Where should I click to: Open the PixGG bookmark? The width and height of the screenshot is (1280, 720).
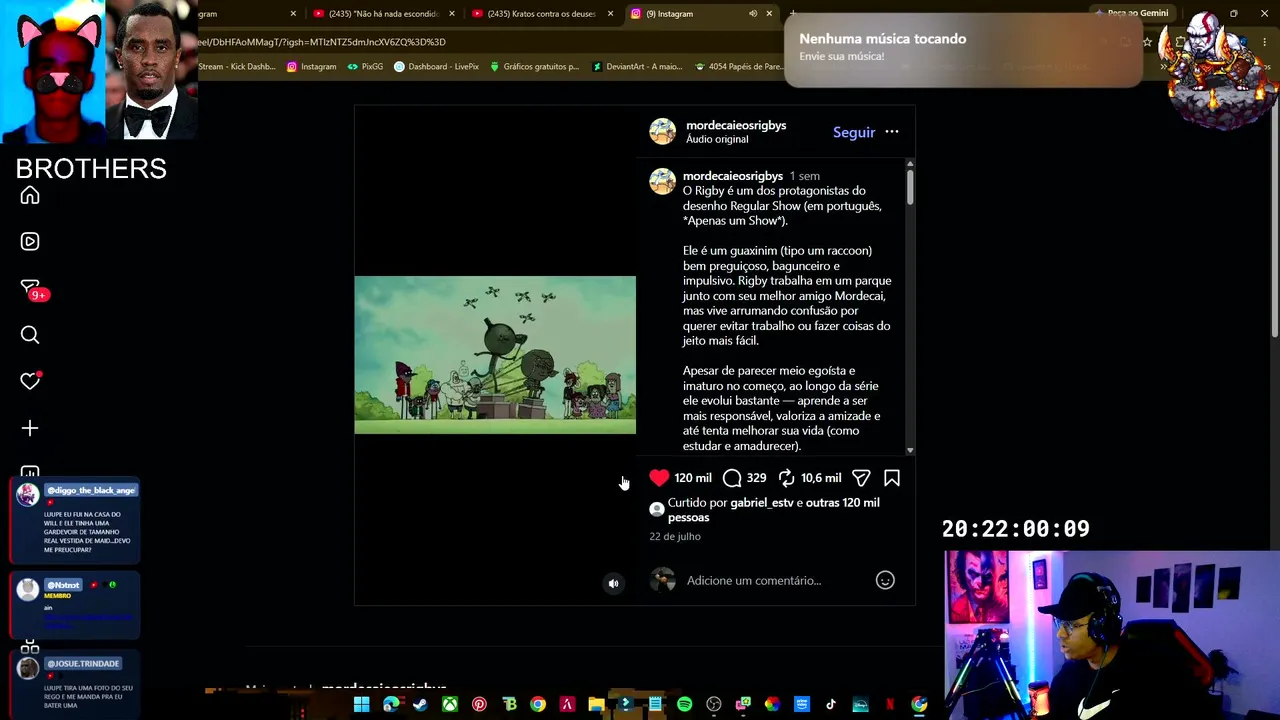pyautogui.click(x=365, y=67)
